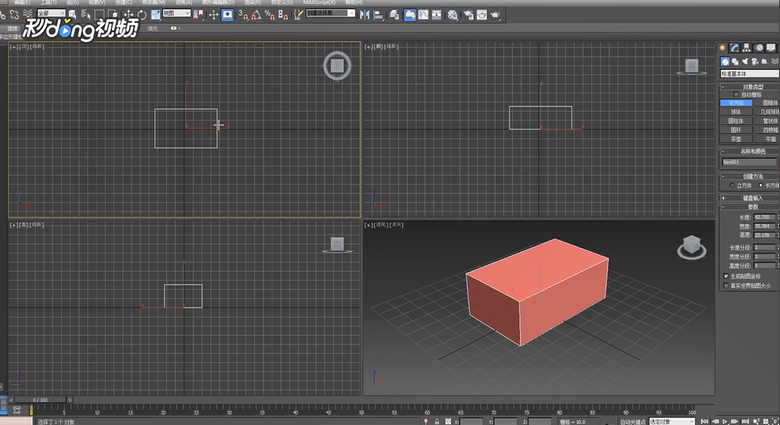Open the Material Editor icon
780x425 pixels.
[x=452, y=15]
